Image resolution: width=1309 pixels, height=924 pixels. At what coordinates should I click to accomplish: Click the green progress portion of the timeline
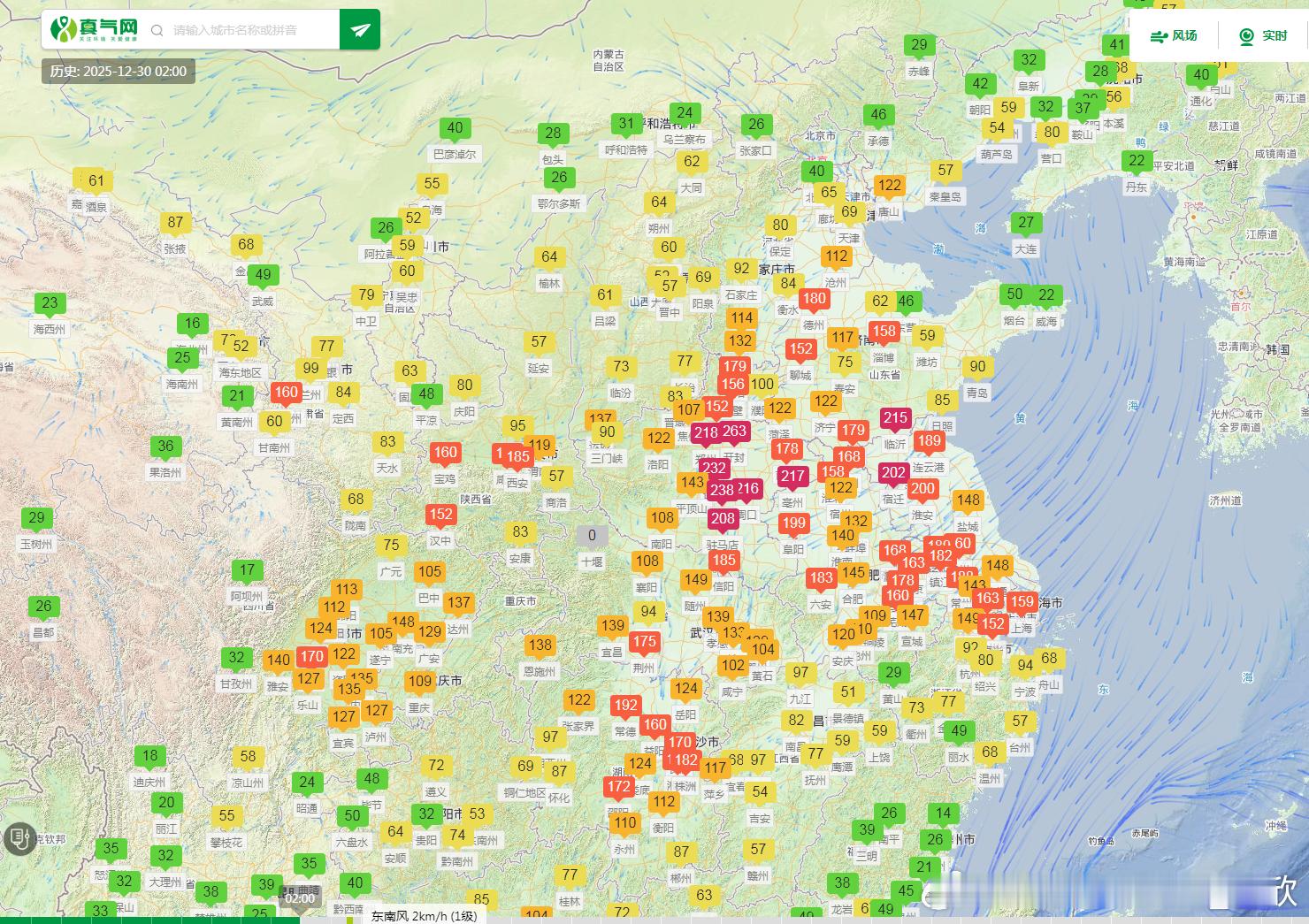click(x=150, y=920)
